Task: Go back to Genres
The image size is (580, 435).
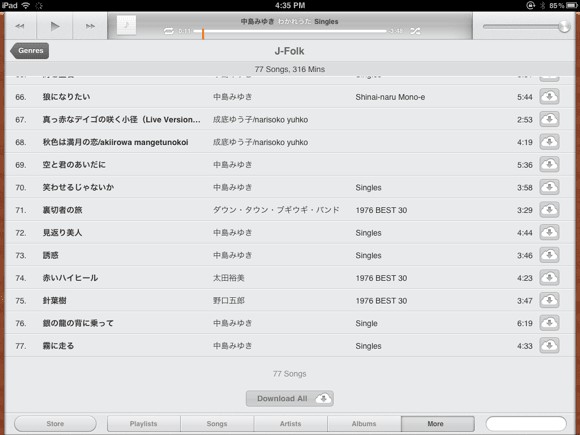Action: point(30,51)
